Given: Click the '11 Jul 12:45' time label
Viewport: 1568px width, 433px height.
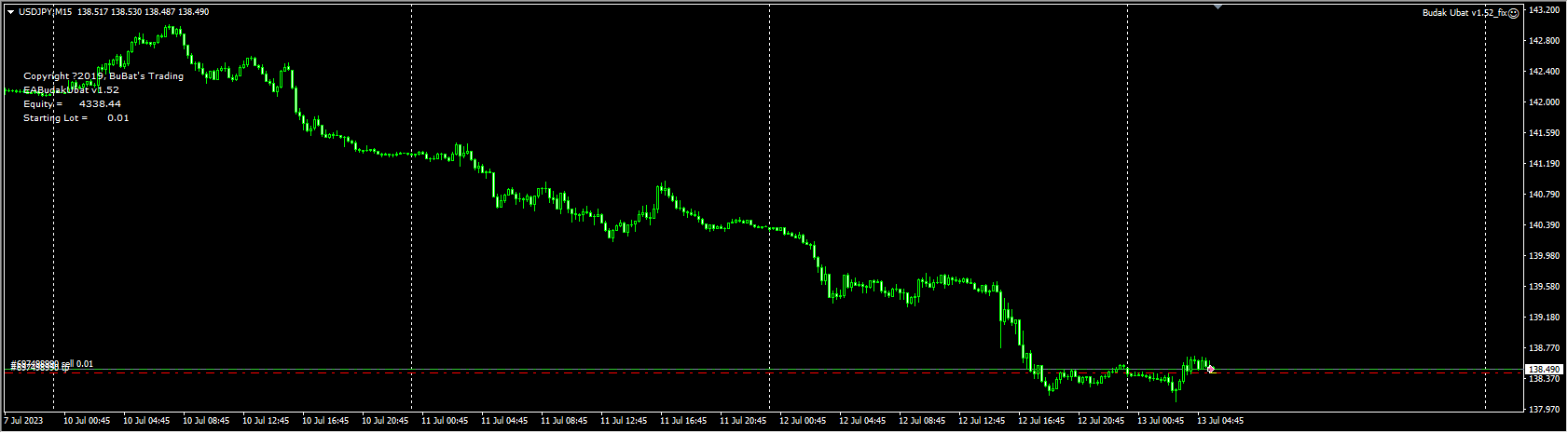Looking at the screenshot, I should point(624,421).
